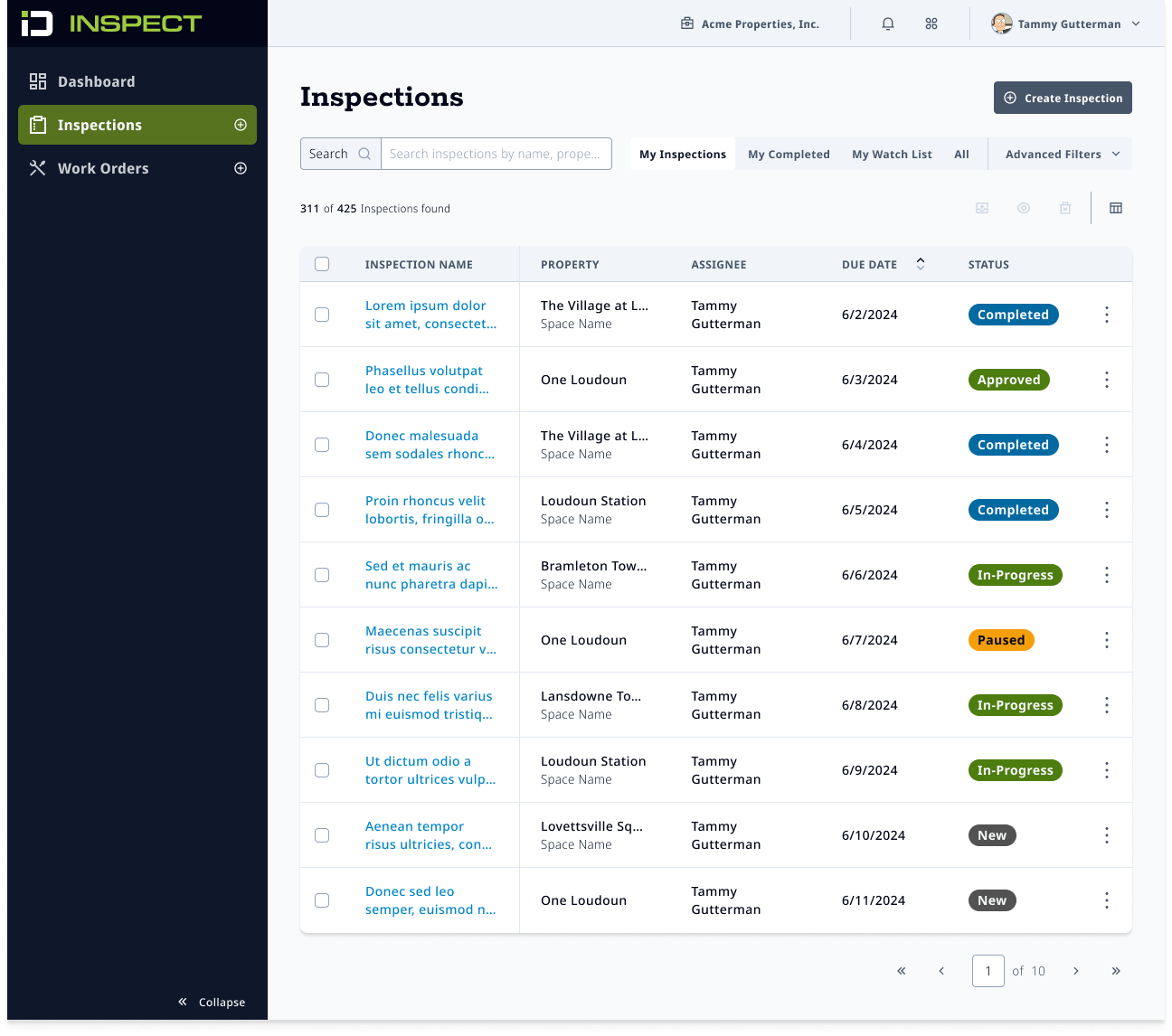Check the Donec malesuada row

point(322,445)
